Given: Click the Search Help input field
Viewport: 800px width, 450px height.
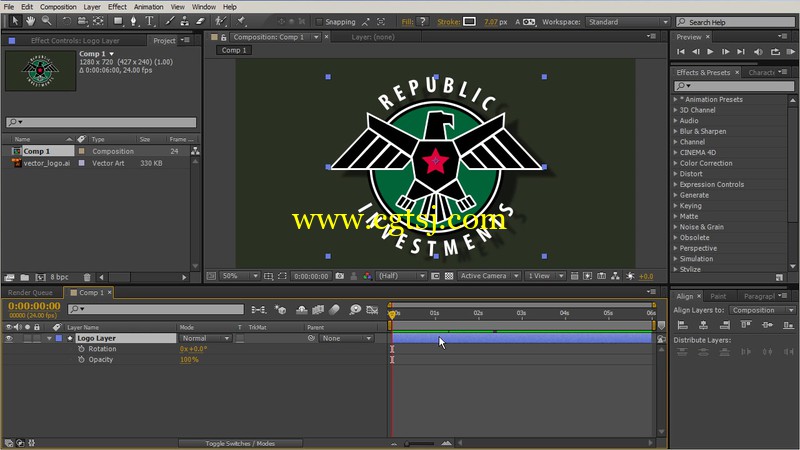Looking at the screenshot, I should (x=735, y=22).
